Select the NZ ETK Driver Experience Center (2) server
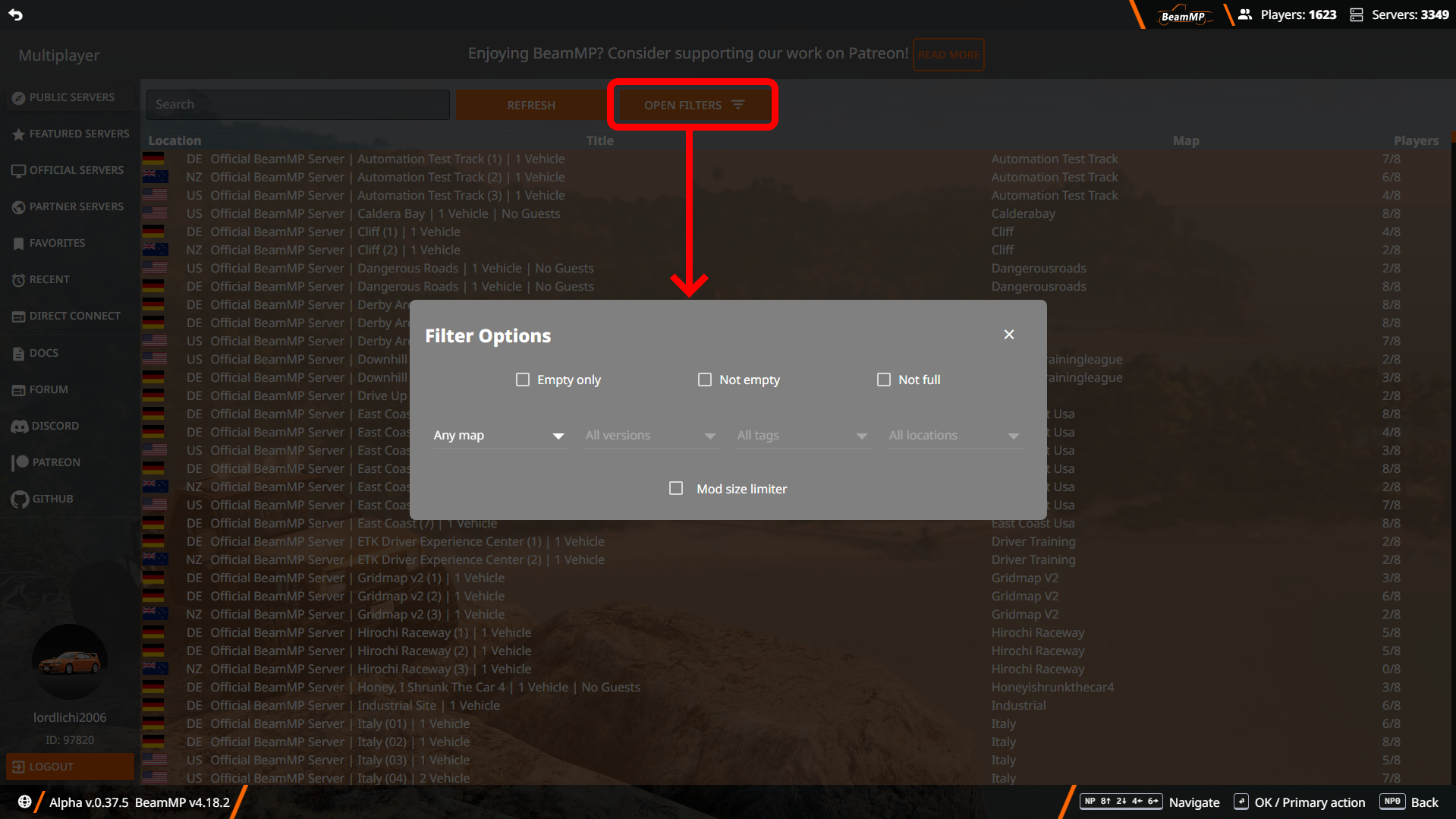Viewport: 1456px width, 819px height. (x=797, y=560)
